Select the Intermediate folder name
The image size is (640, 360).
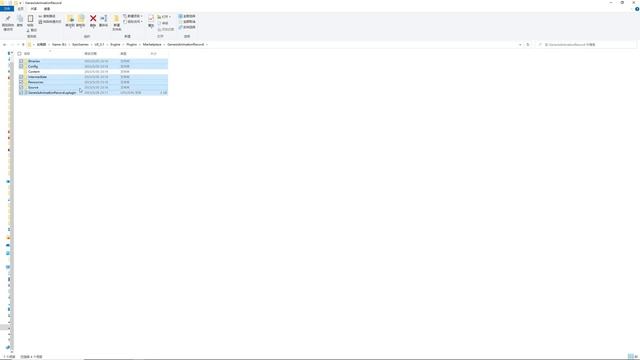[x=37, y=77]
